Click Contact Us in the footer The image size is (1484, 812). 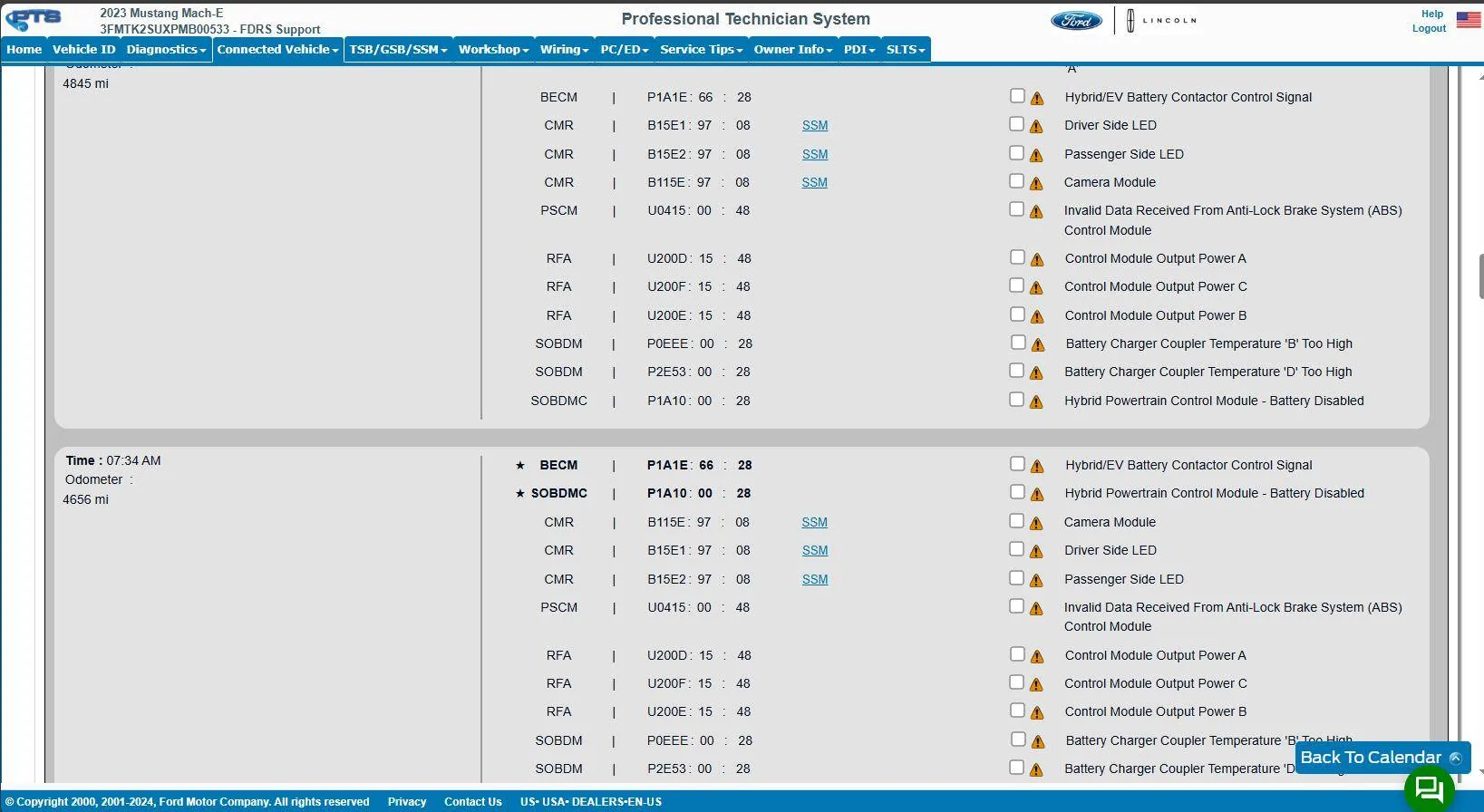[x=473, y=802]
